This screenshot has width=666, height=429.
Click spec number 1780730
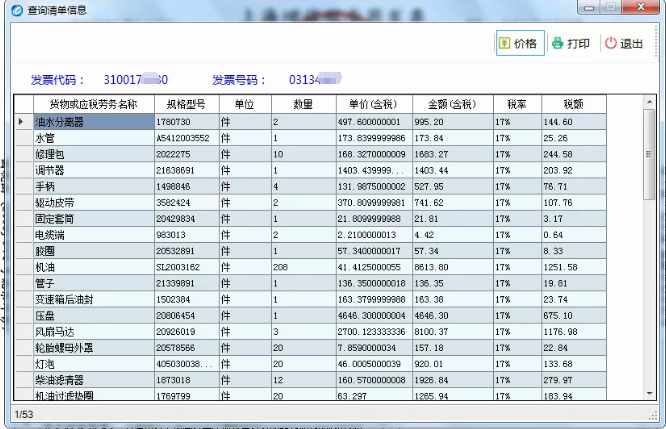pyautogui.click(x=186, y=122)
